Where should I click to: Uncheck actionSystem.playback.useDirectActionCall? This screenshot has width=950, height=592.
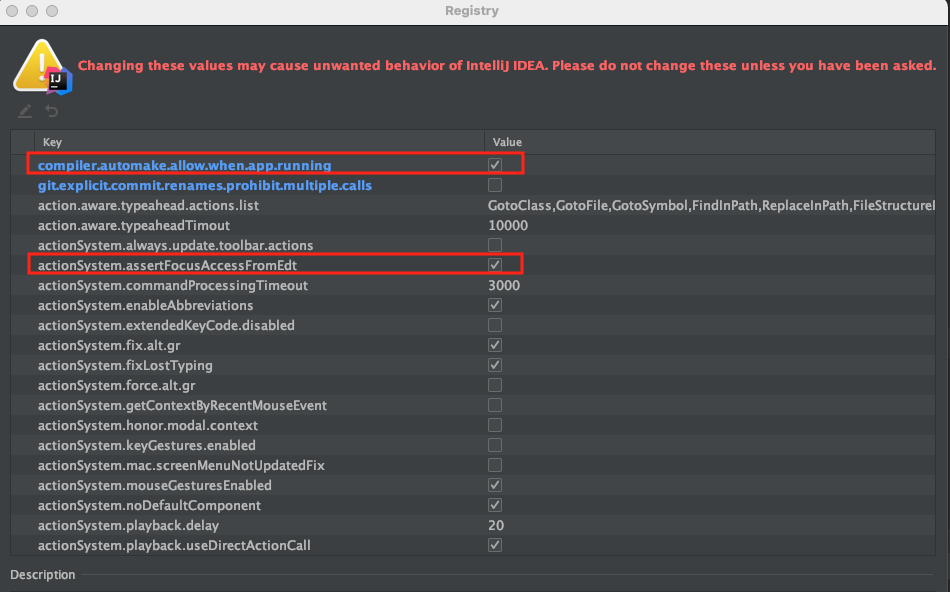pyautogui.click(x=495, y=545)
